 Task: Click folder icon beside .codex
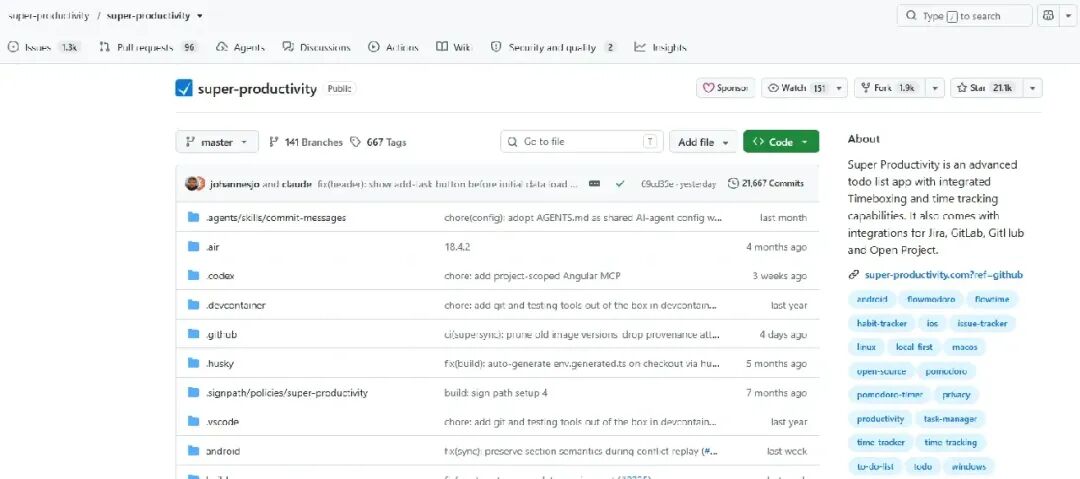pos(194,276)
